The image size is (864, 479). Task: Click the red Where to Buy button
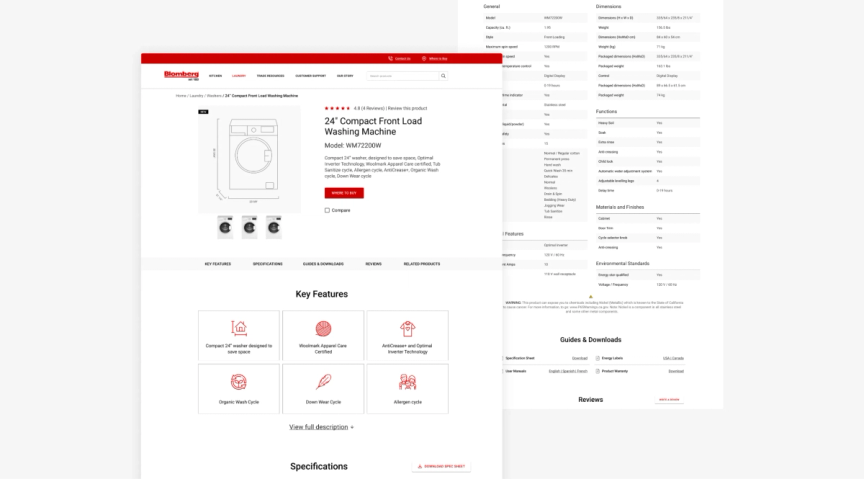tap(344, 193)
